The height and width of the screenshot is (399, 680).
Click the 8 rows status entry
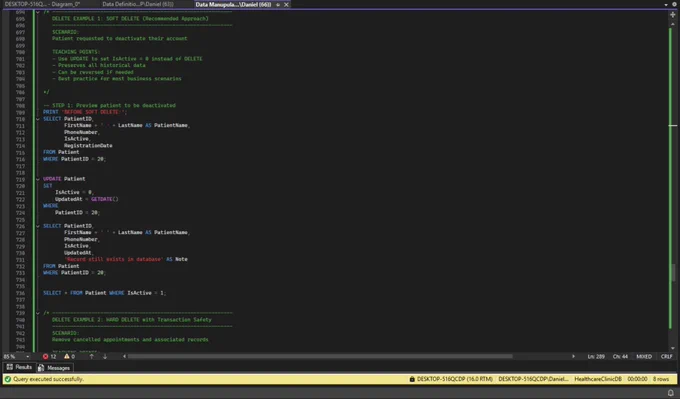point(661,379)
